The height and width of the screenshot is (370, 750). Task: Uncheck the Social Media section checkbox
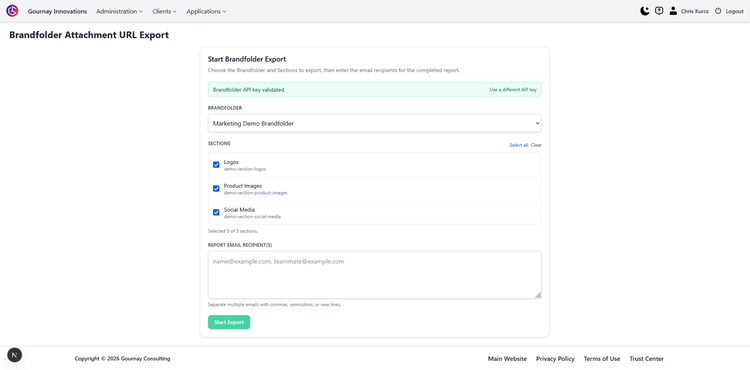coord(216,212)
